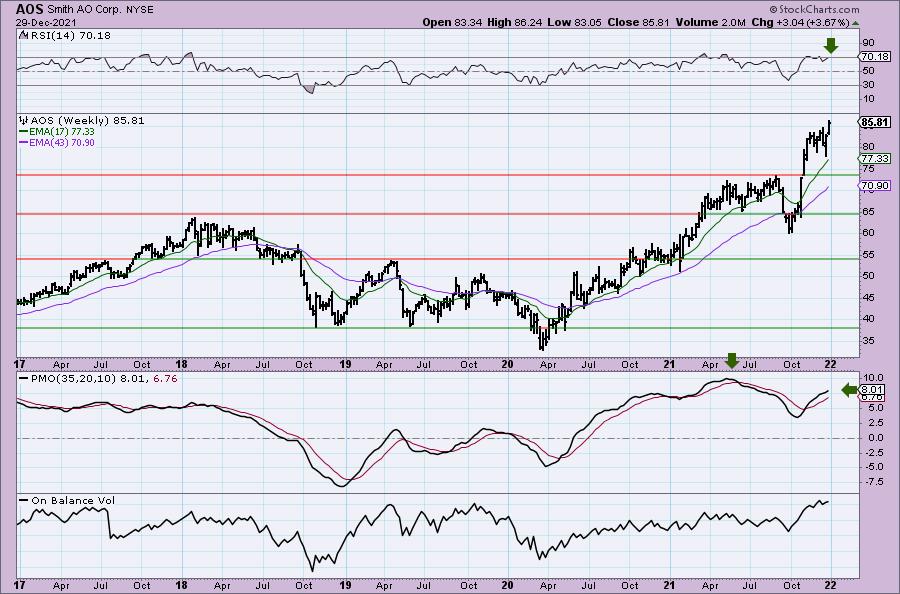Click year 18 on the price panel date axis
900x594 pixels.
[x=182, y=364]
